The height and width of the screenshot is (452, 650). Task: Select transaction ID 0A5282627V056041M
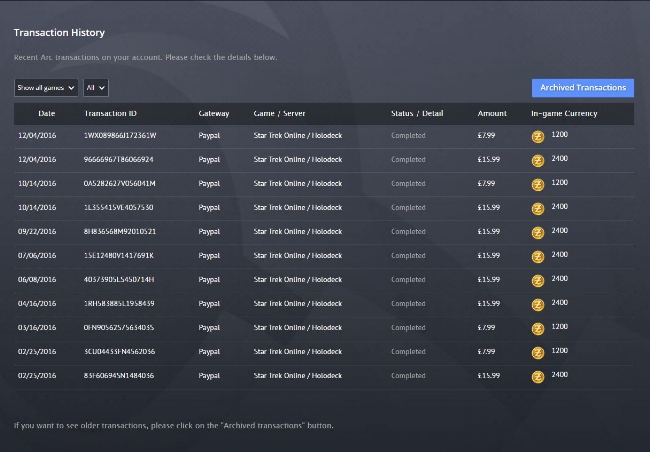point(119,183)
